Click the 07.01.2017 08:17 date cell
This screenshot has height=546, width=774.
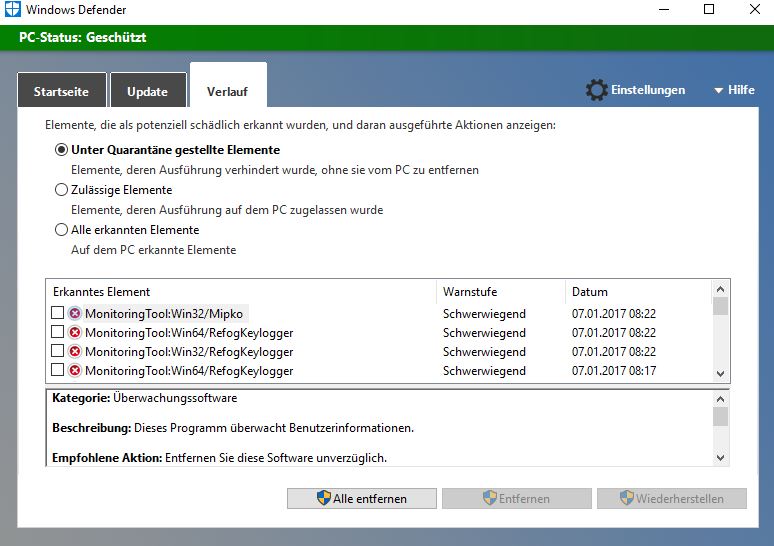click(x=614, y=371)
